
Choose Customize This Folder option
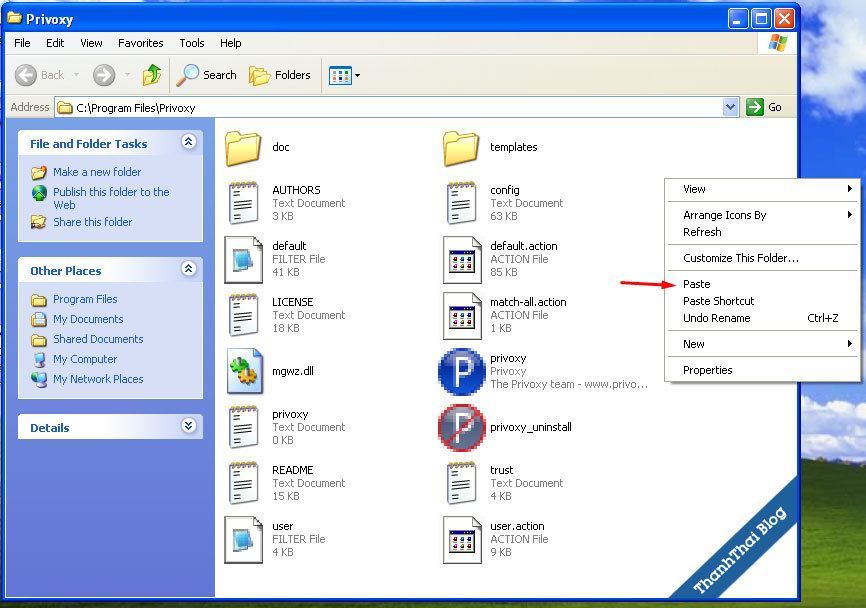point(762,258)
